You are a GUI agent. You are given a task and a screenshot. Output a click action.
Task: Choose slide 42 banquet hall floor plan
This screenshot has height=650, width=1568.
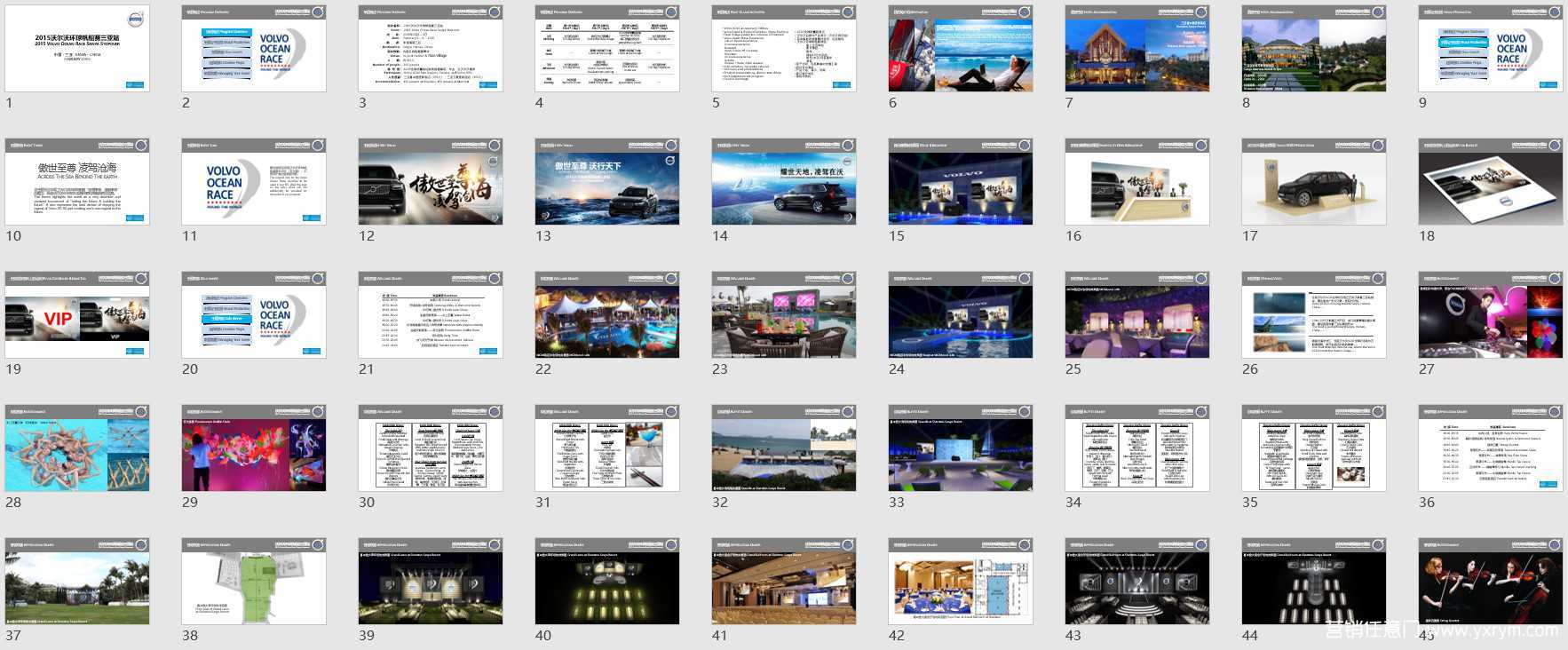click(x=961, y=581)
